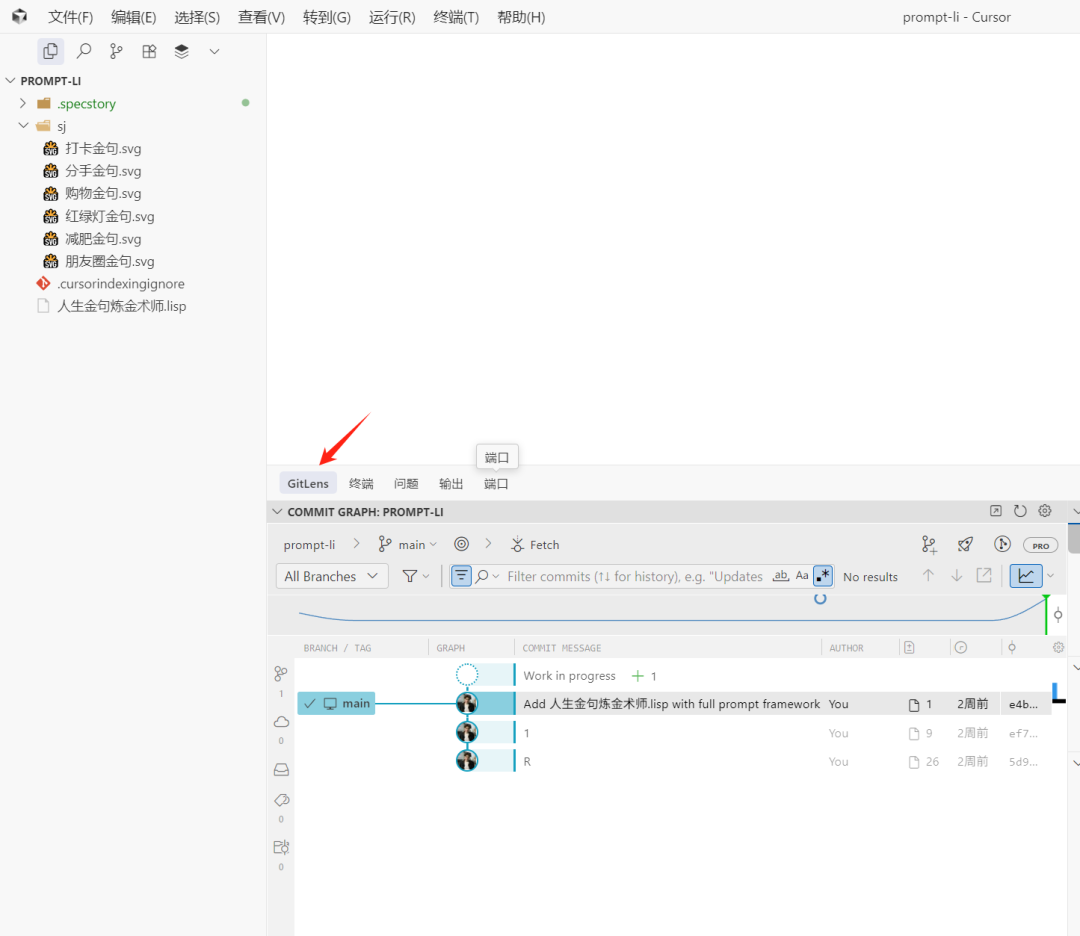Click the PRO badge button
Viewport: 1080px width, 936px height.
coord(1041,545)
